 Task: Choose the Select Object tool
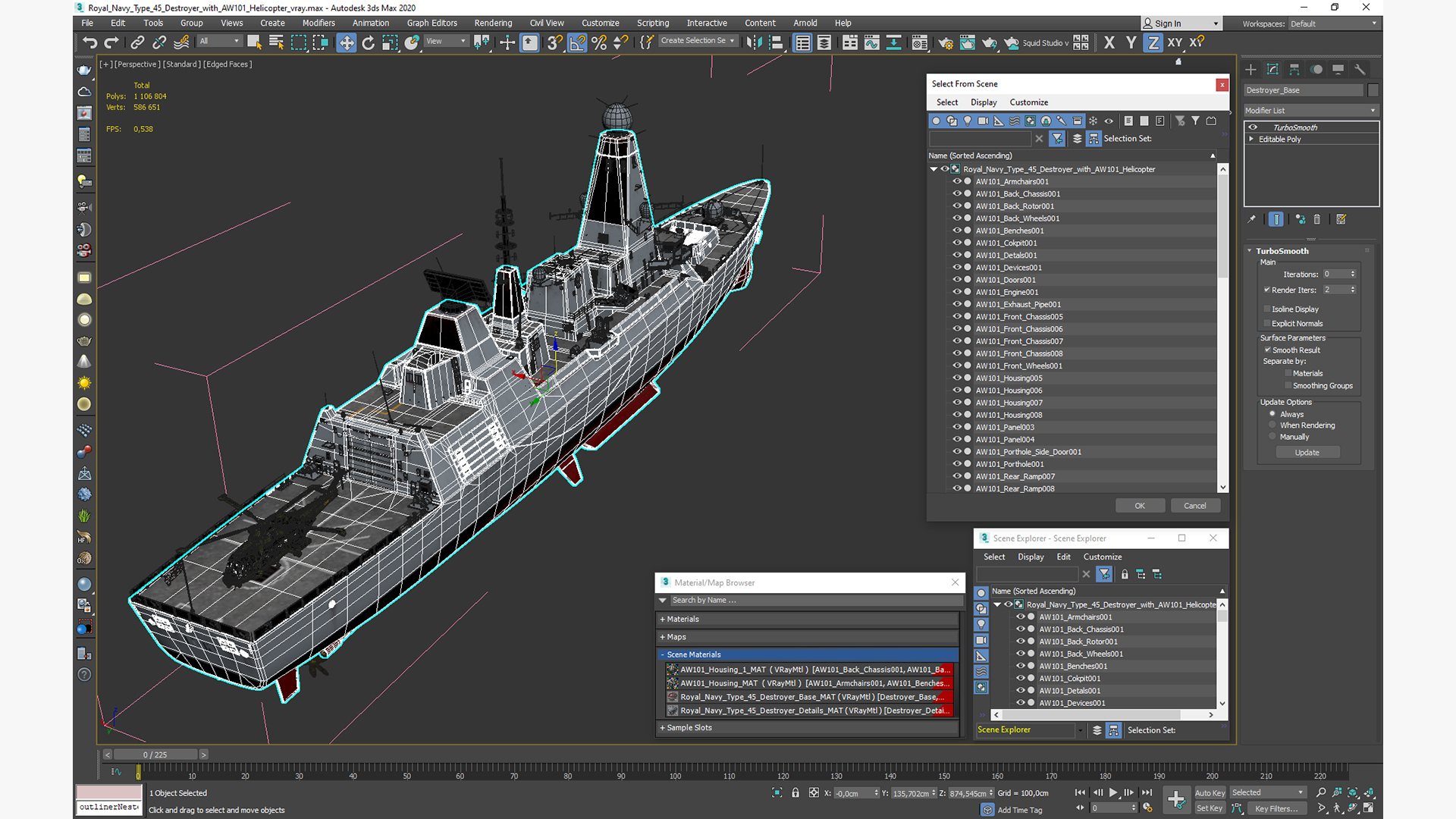click(x=254, y=42)
